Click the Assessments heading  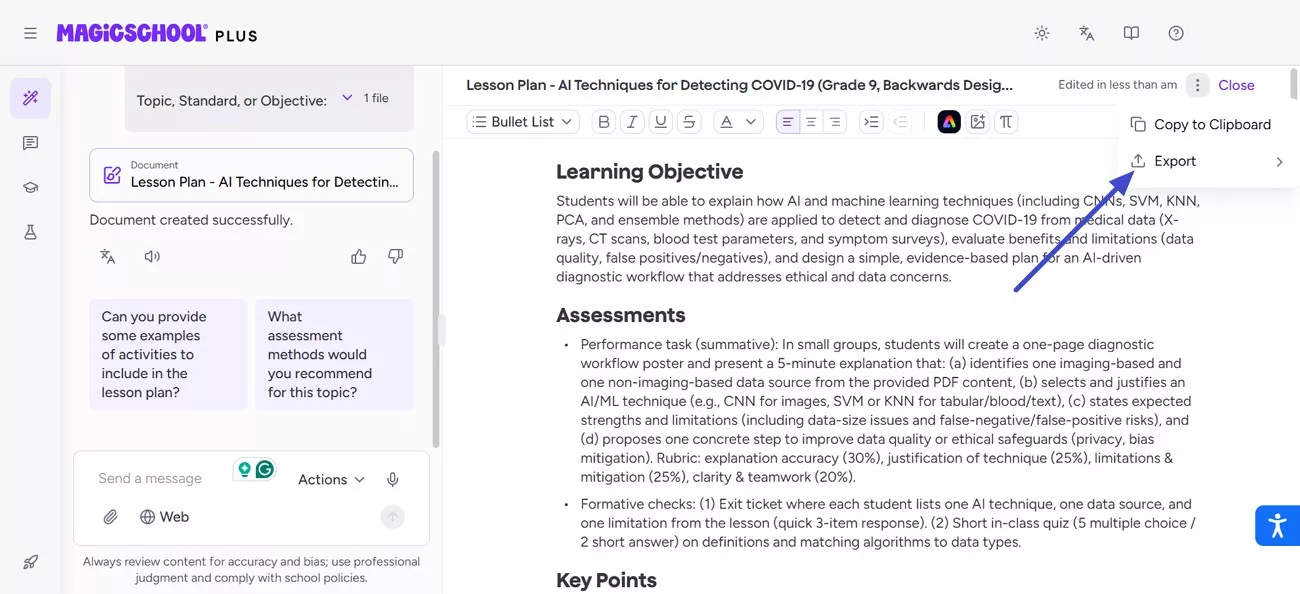(x=621, y=315)
